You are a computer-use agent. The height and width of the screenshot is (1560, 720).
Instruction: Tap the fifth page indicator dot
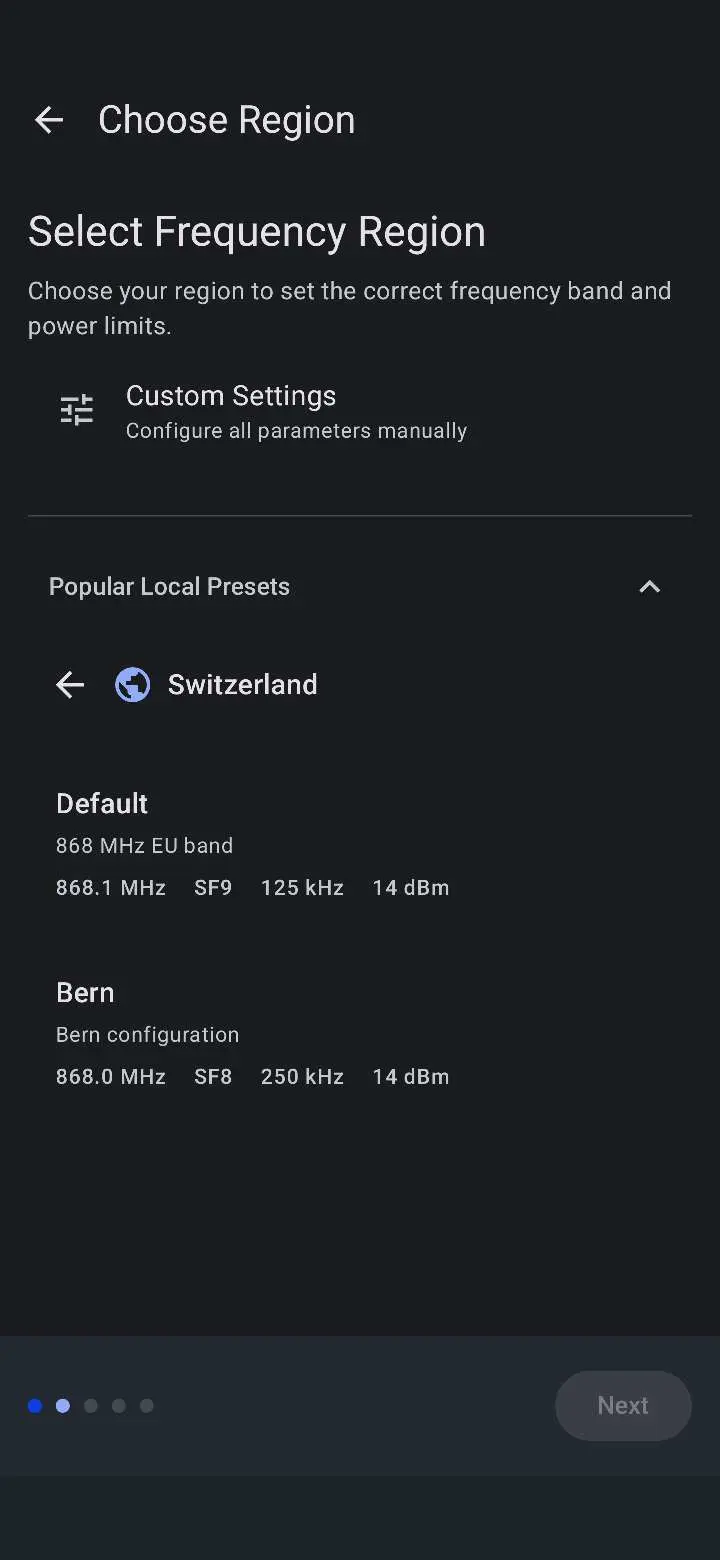coord(147,1406)
